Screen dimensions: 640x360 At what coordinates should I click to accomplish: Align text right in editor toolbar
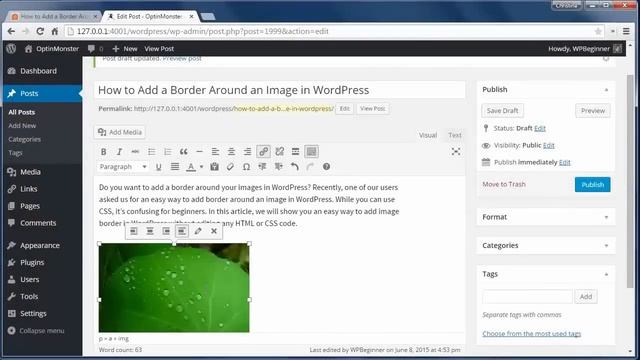coord(247,152)
